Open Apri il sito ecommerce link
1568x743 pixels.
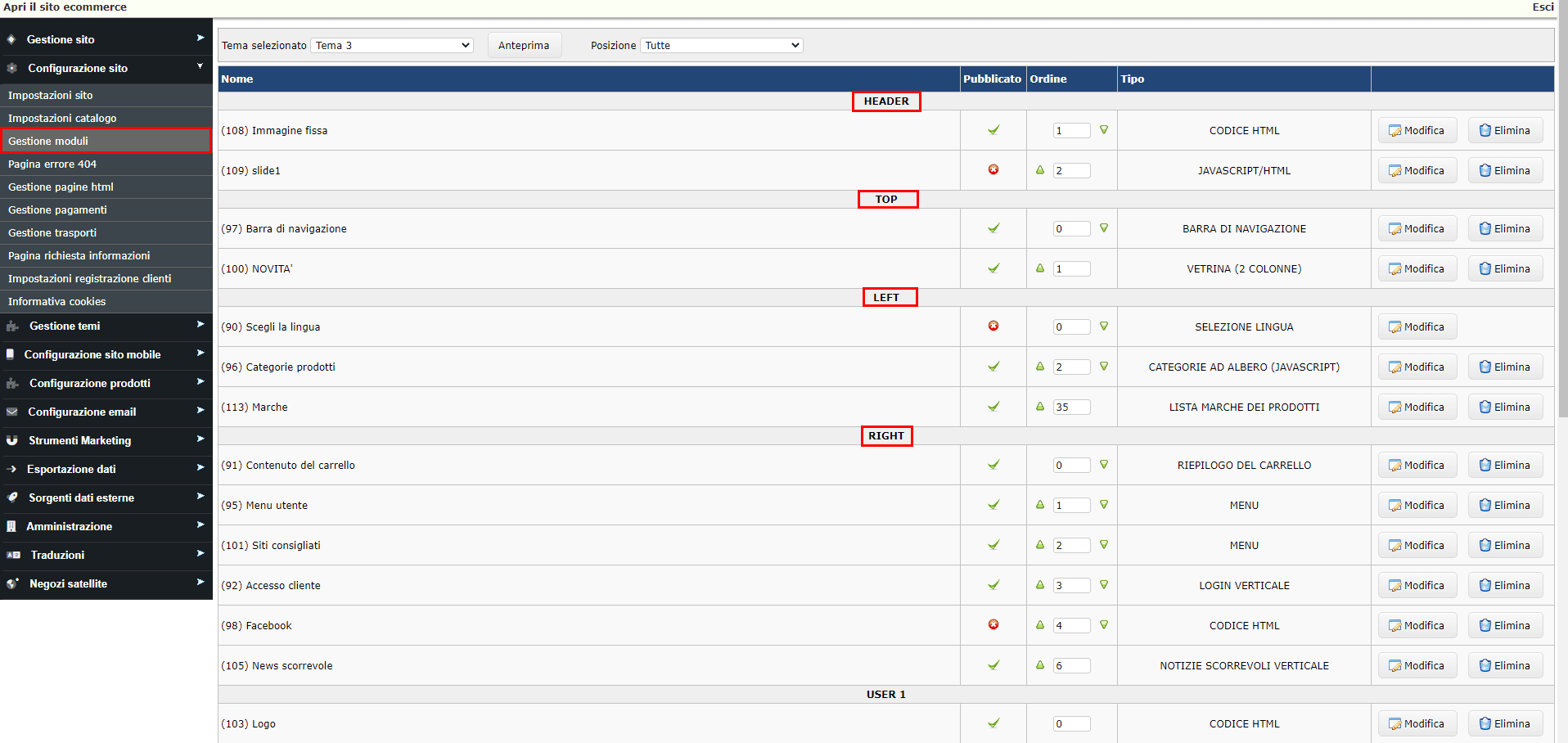click(65, 7)
